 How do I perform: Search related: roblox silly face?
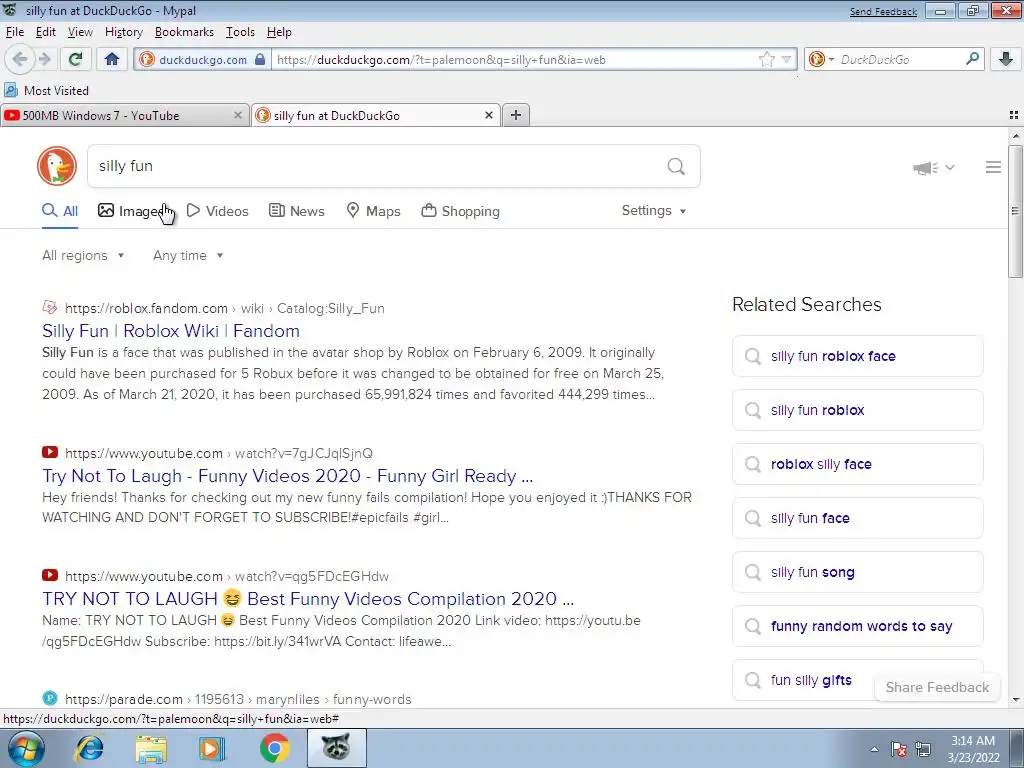click(857, 464)
